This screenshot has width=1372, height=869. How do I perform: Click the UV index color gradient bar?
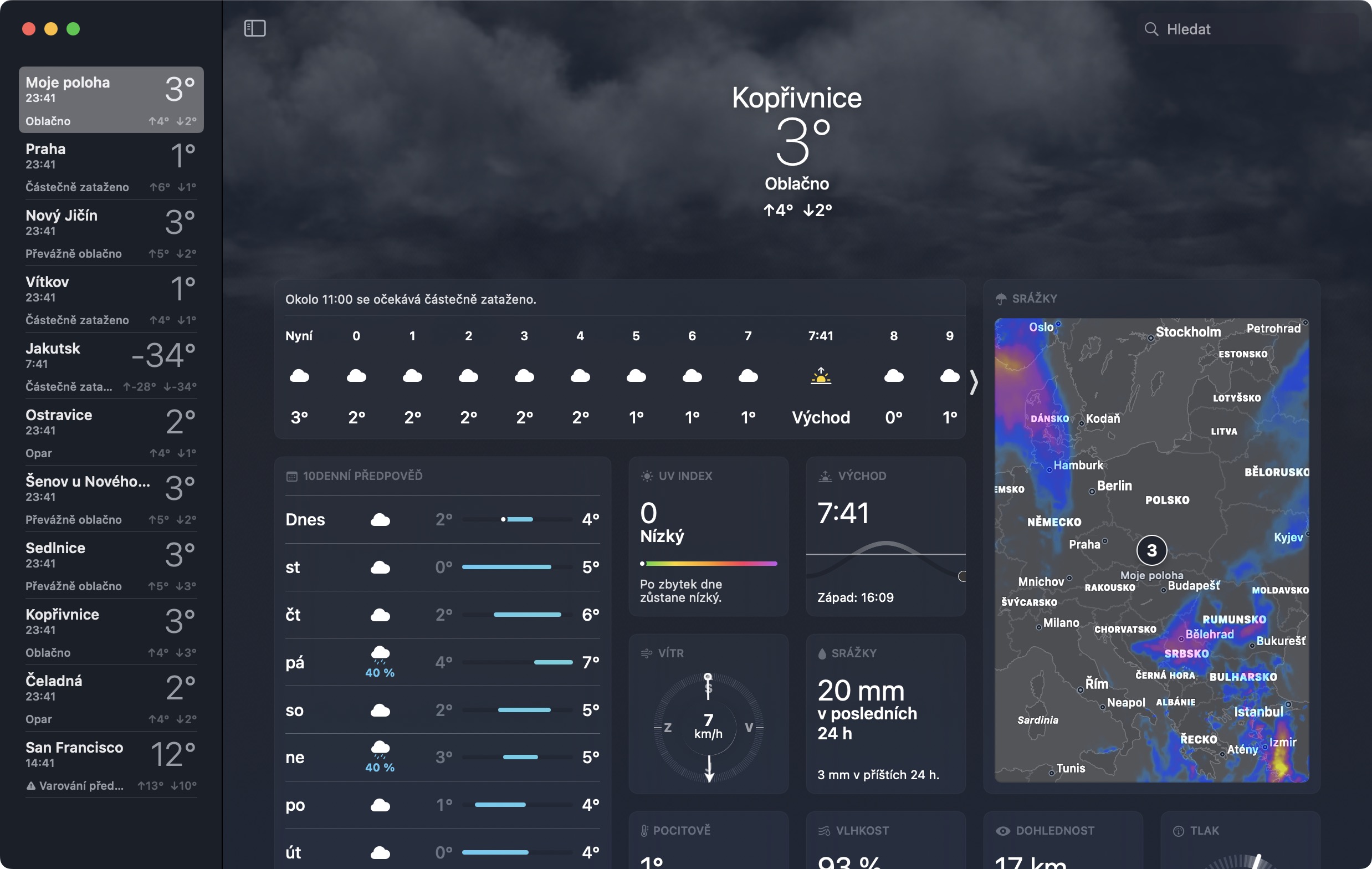coord(708,564)
